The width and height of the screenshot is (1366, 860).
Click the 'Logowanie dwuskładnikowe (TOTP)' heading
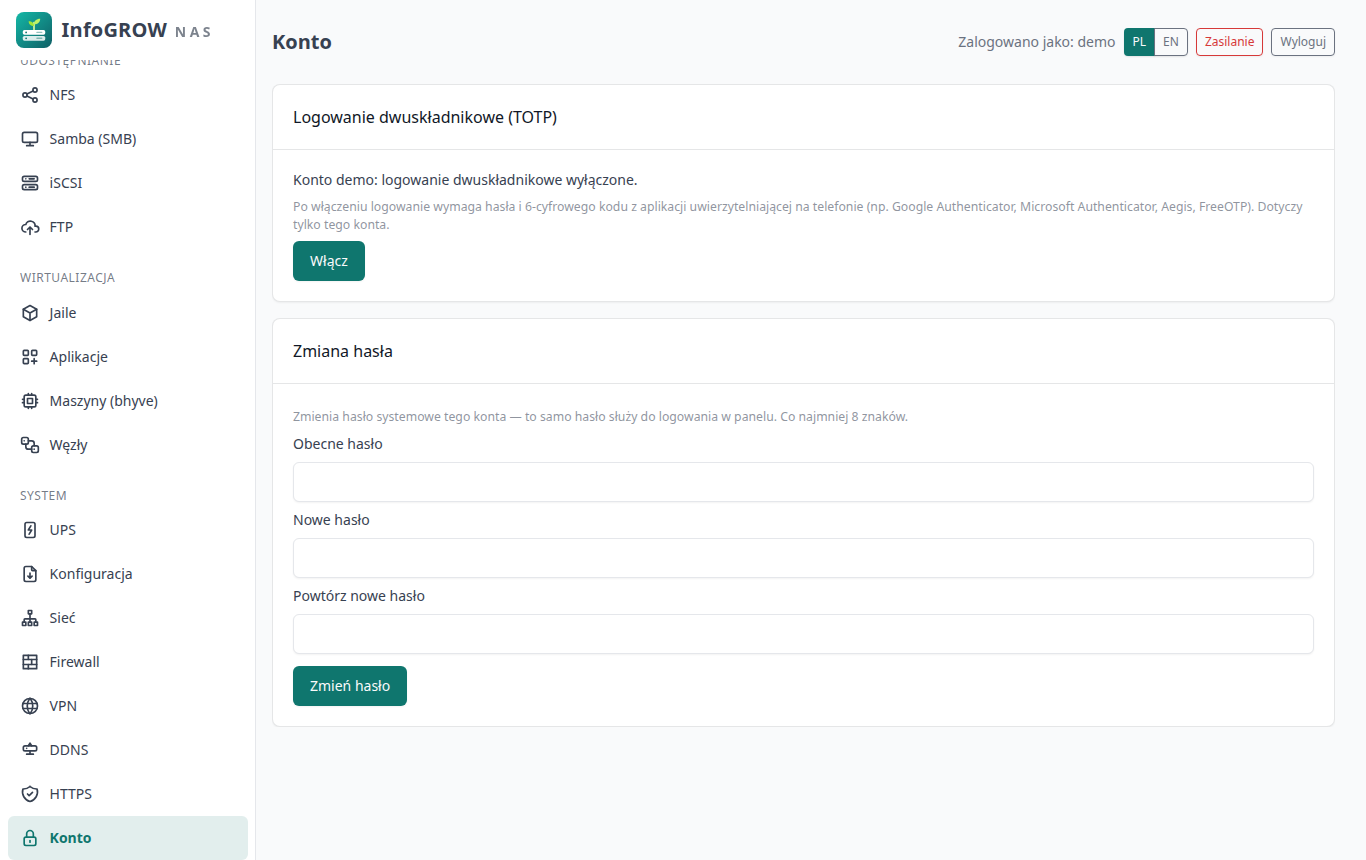pyautogui.click(x=425, y=117)
